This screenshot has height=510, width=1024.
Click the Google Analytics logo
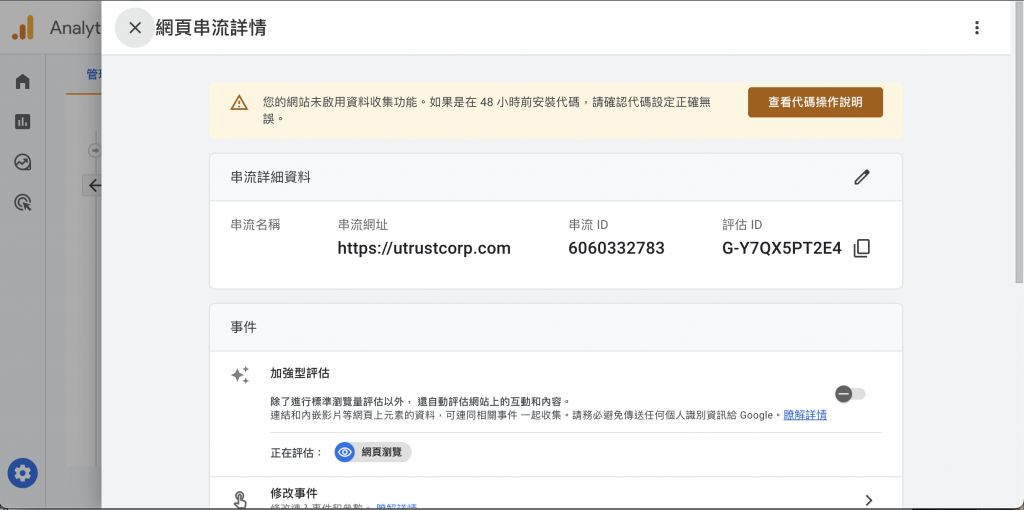(23, 28)
